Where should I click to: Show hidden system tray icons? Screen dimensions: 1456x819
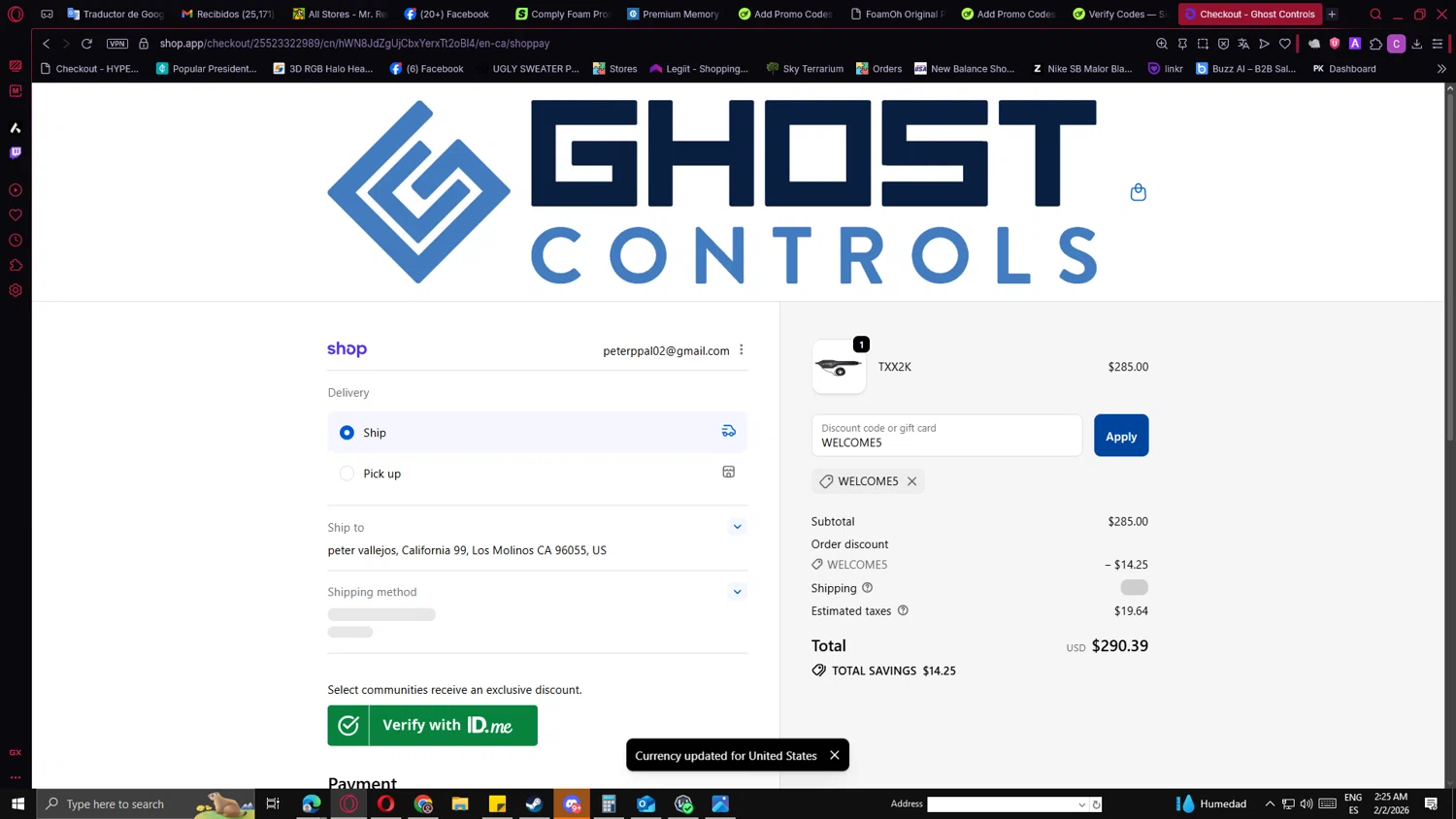click(x=1270, y=803)
